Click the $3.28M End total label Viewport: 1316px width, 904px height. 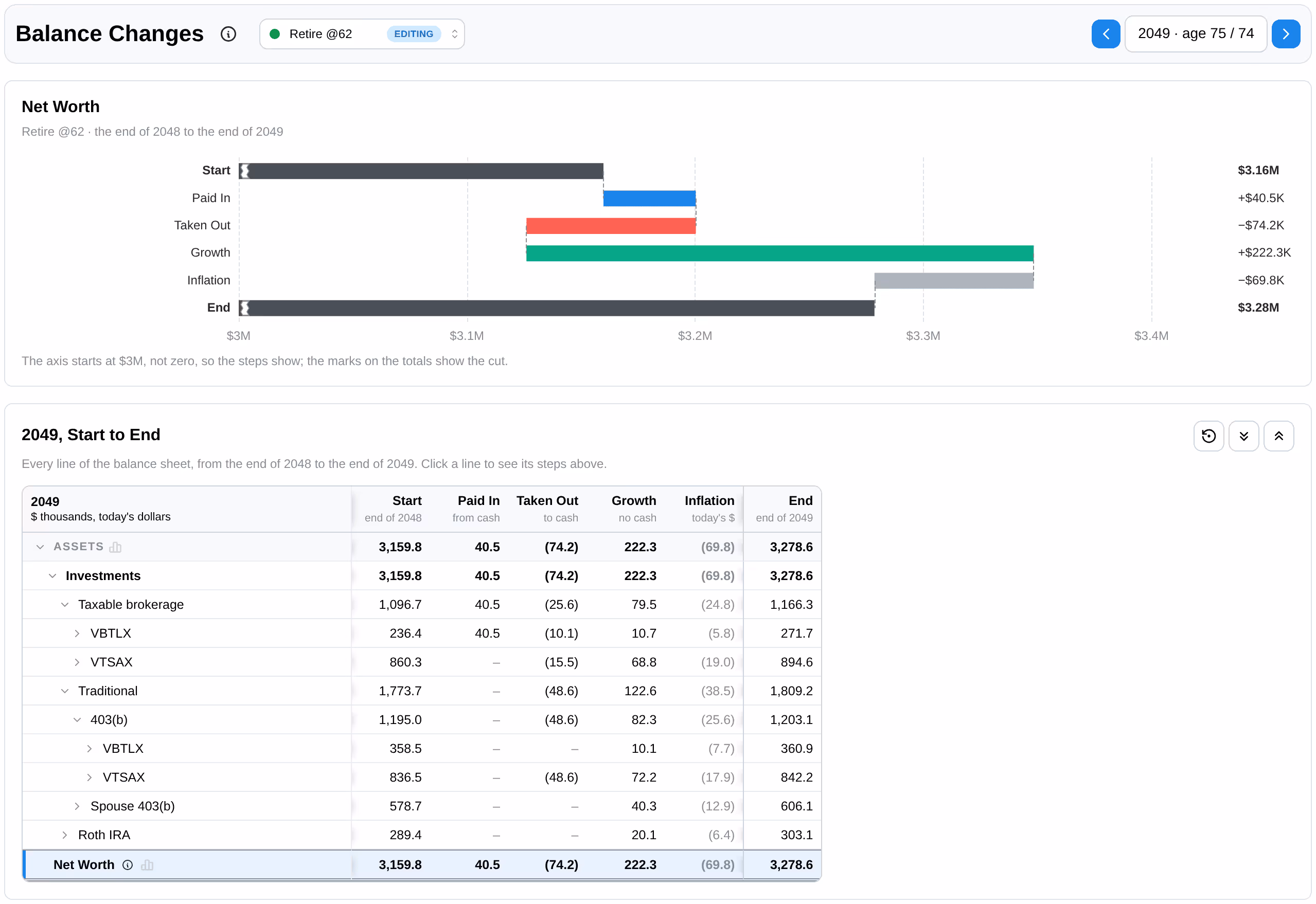(1258, 308)
